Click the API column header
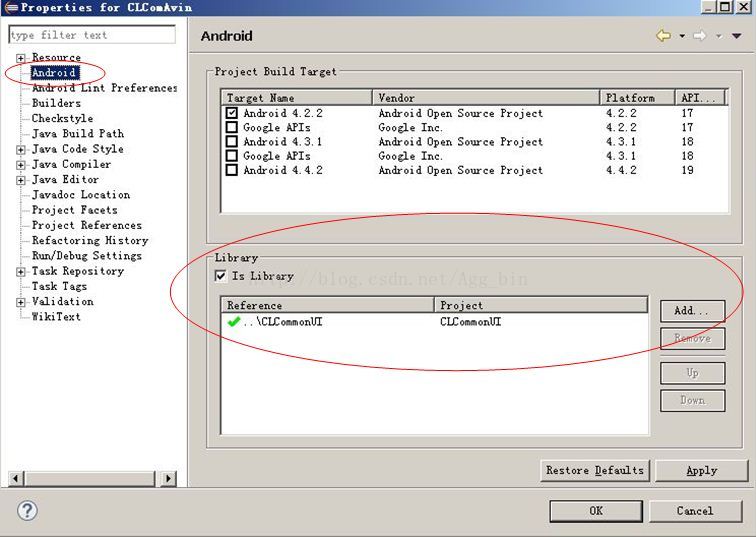This screenshot has height=537, width=756. click(x=701, y=97)
